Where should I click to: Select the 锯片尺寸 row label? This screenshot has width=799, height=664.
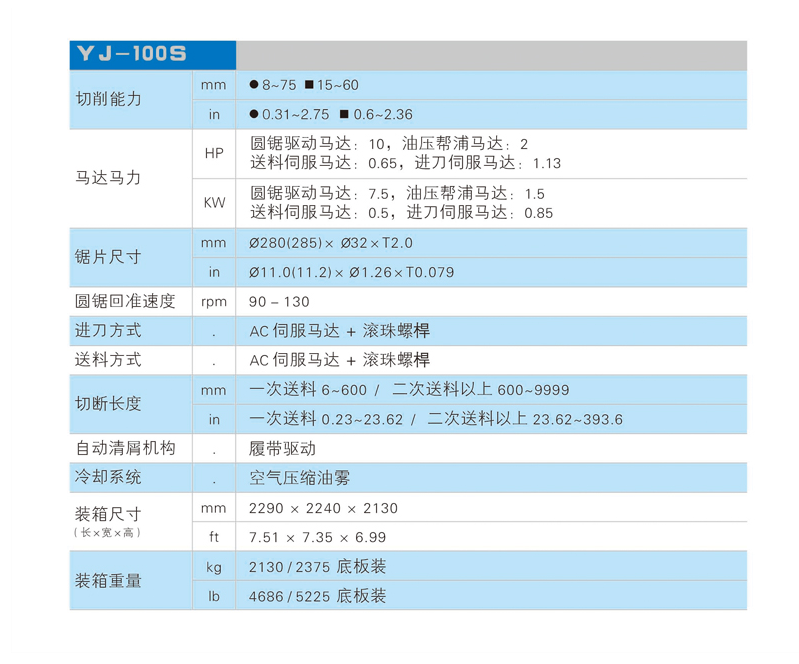(x=109, y=257)
